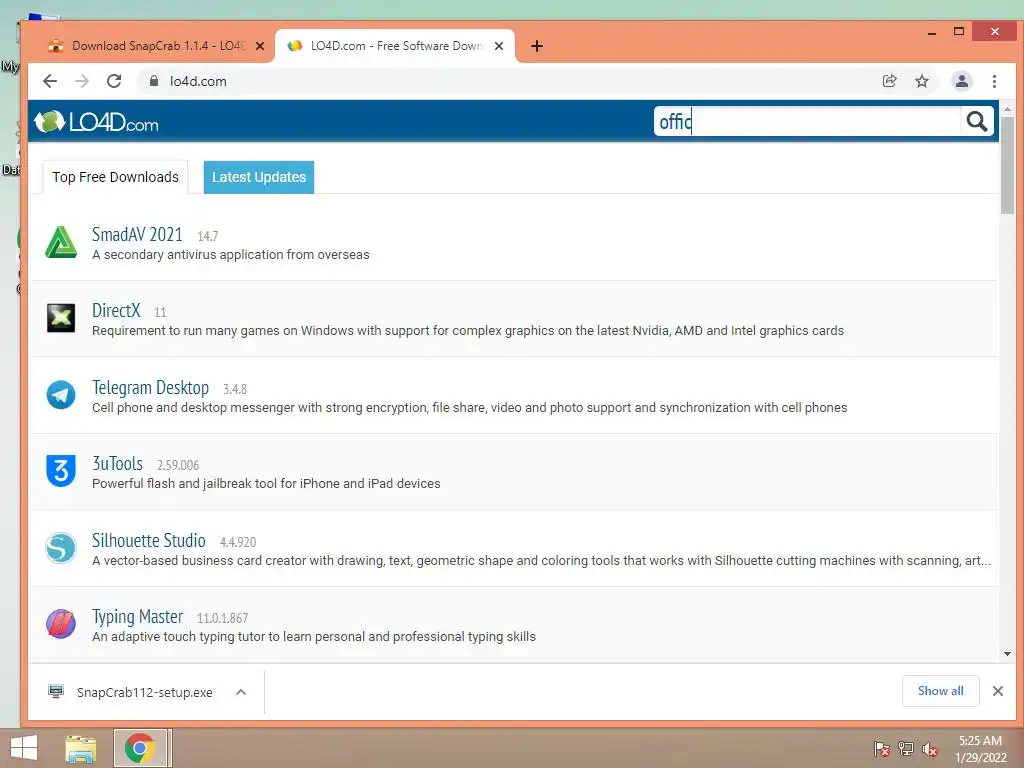Click the search field containing 'offic'
Screen dimensions: 1024x768
(807, 121)
